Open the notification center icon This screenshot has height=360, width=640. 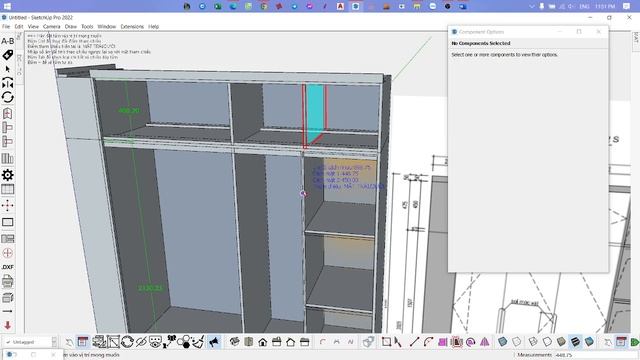coord(627,6)
